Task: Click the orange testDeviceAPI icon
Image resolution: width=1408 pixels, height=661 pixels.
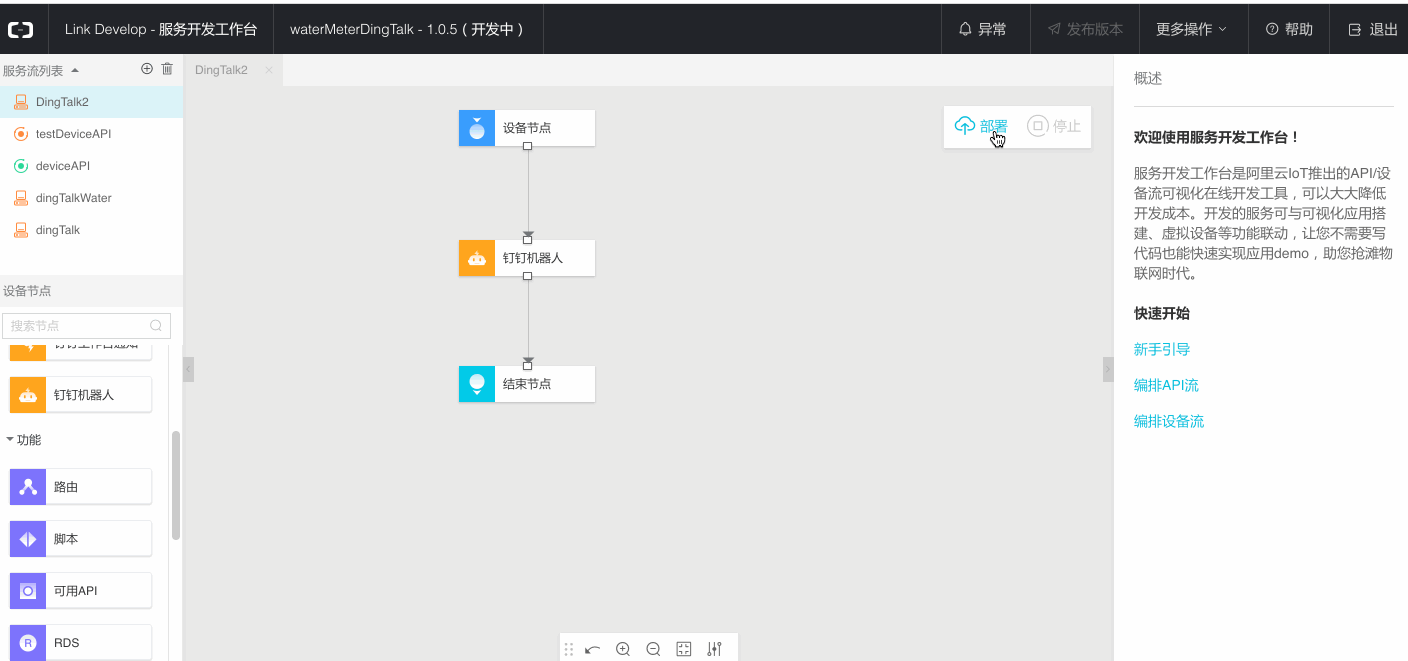Action: (20, 134)
